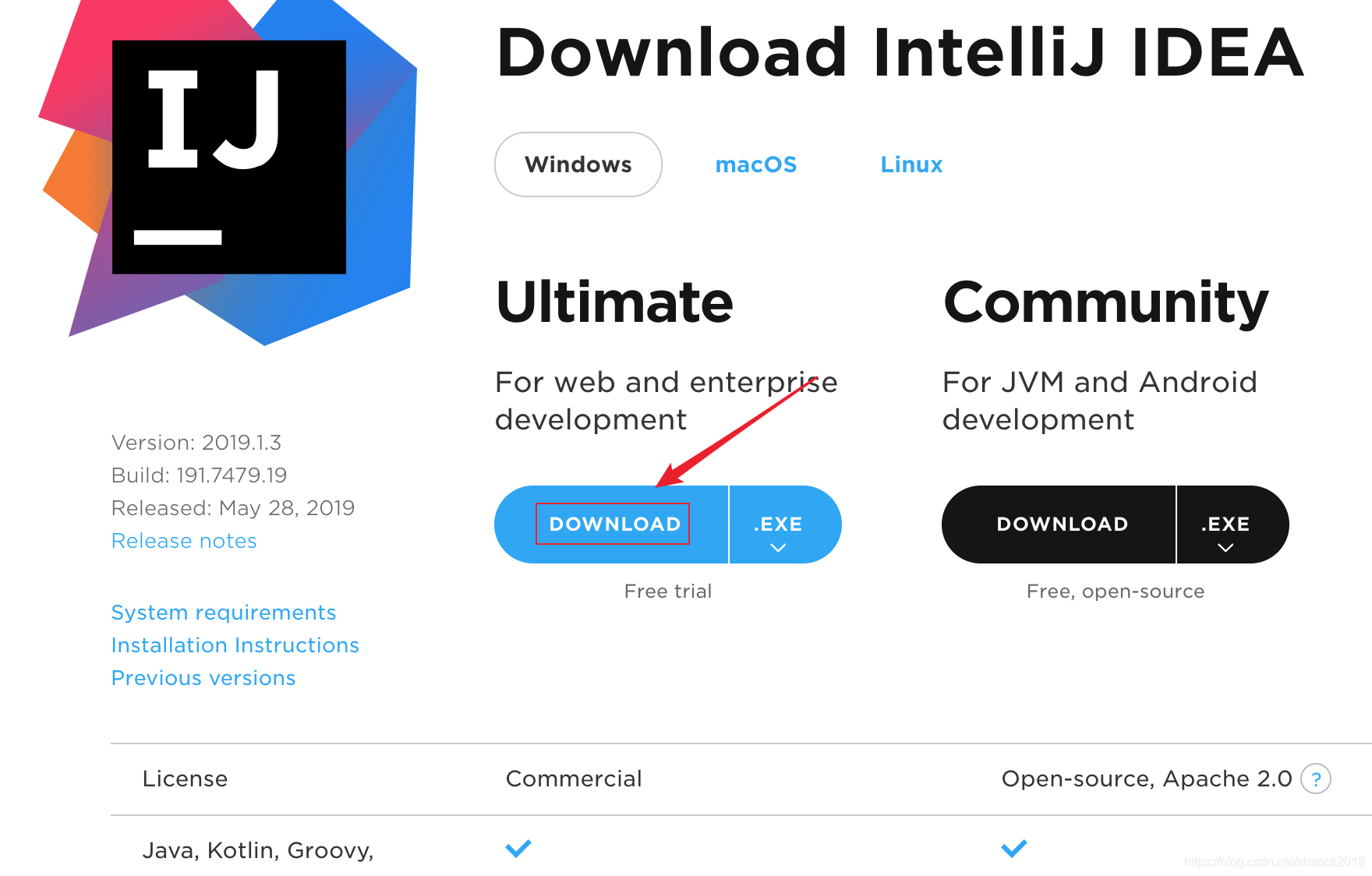Select the Windows platform tab

578,164
